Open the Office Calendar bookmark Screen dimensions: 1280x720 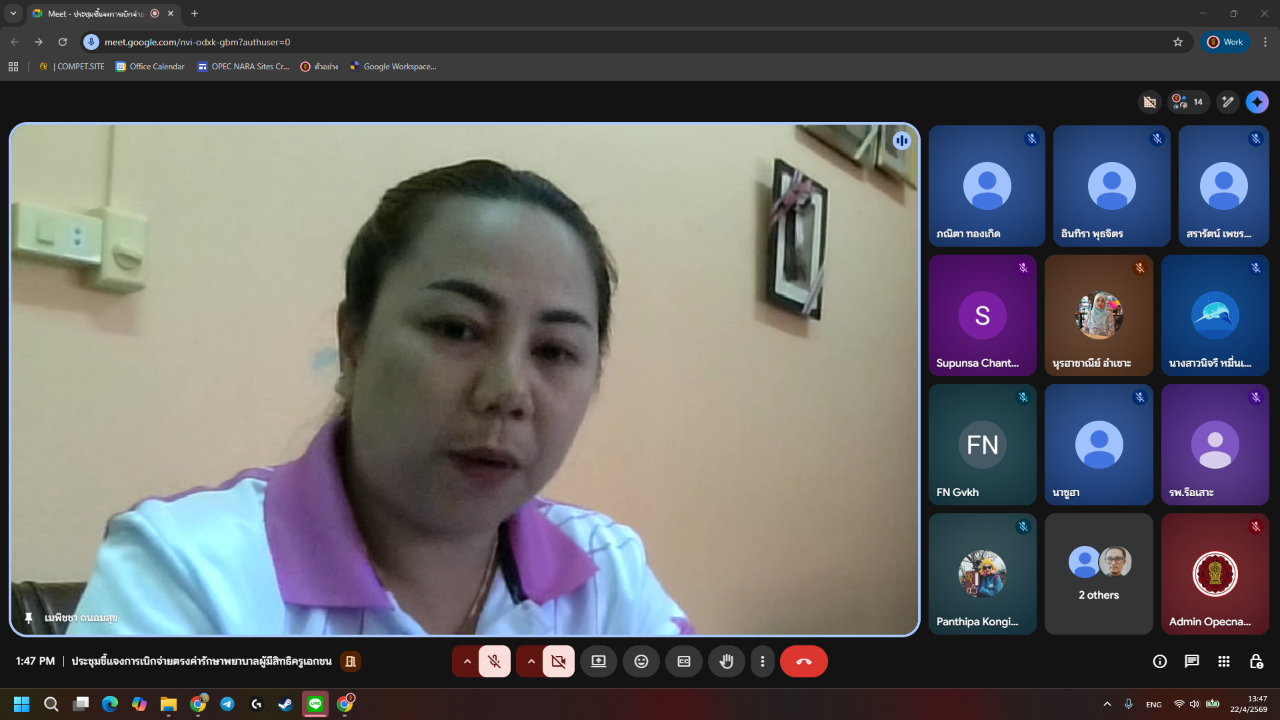150,67
